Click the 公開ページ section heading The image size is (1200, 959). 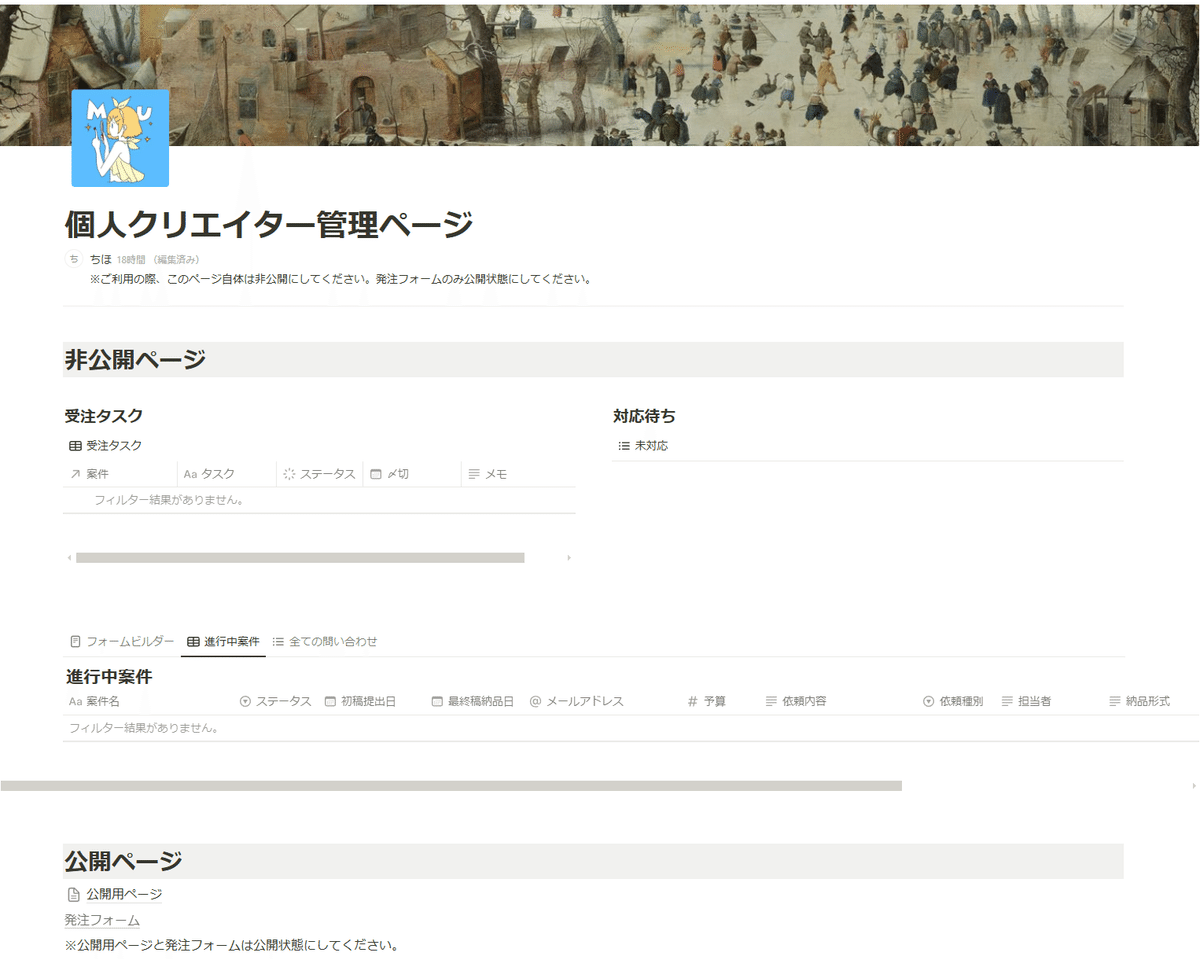[x=124, y=861]
